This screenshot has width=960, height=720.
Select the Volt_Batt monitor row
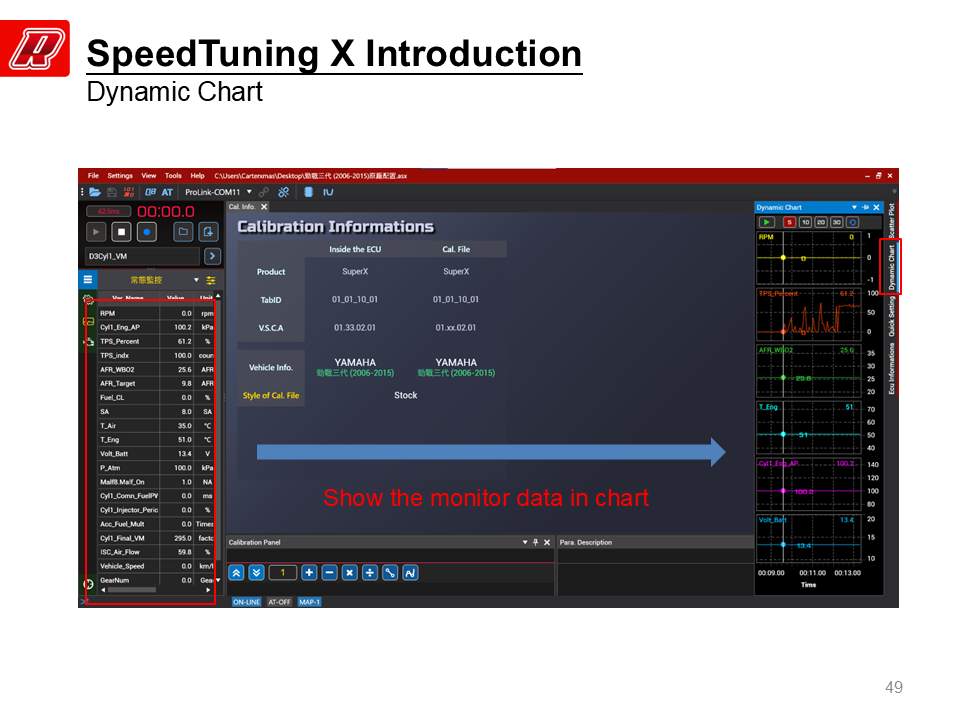(x=156, y=454)
